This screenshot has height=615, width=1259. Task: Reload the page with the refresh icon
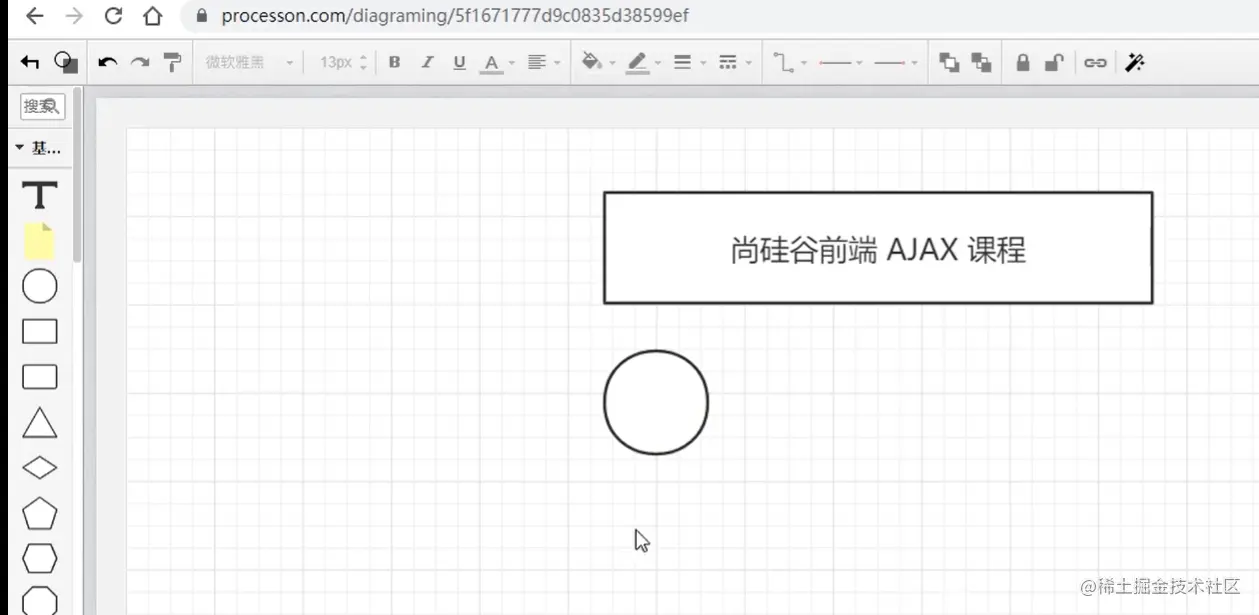(113, 16)
